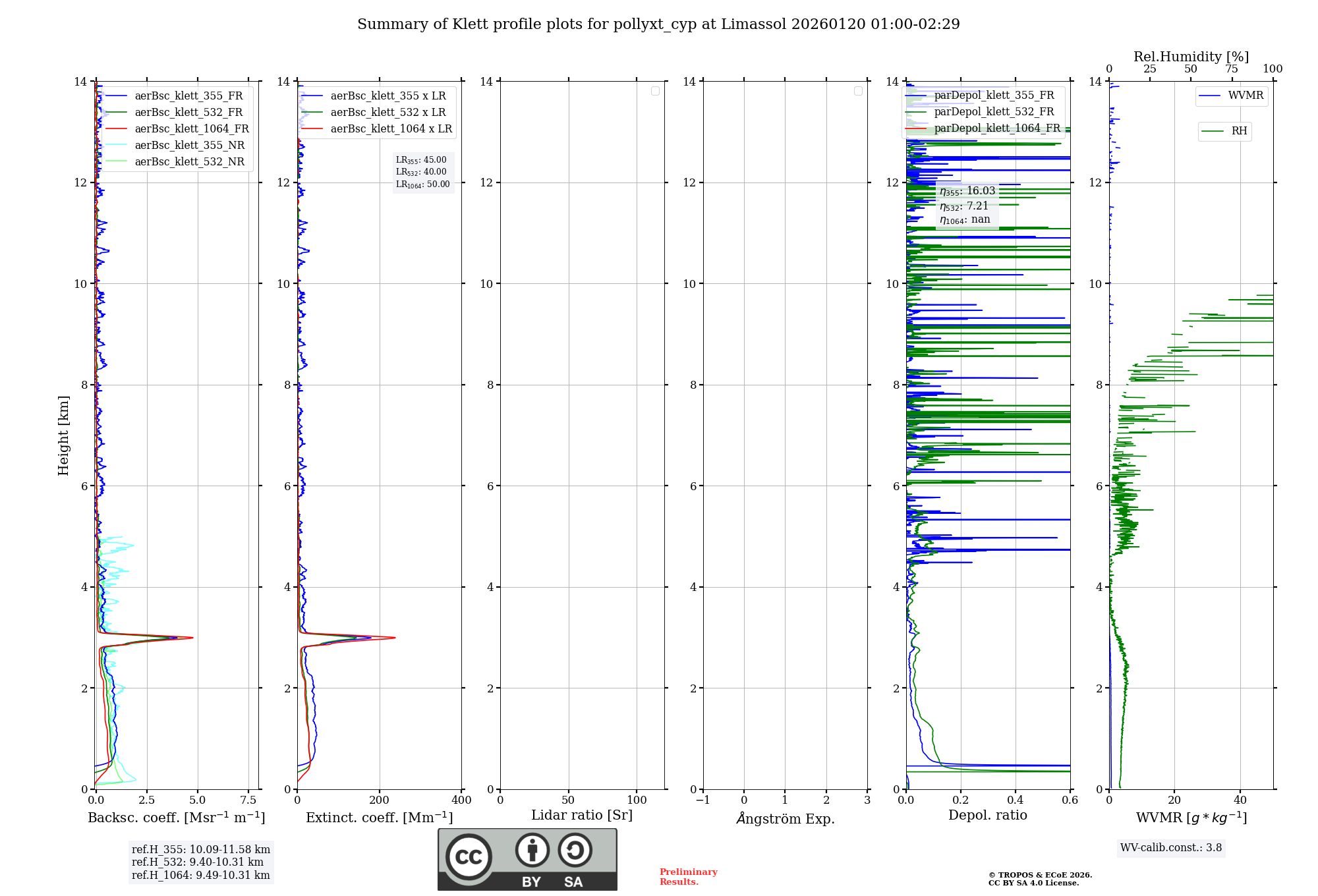Viewport: 1318px width, 896px height.
Task: Click the WVMR legend label
Action: coord(1246,96)
